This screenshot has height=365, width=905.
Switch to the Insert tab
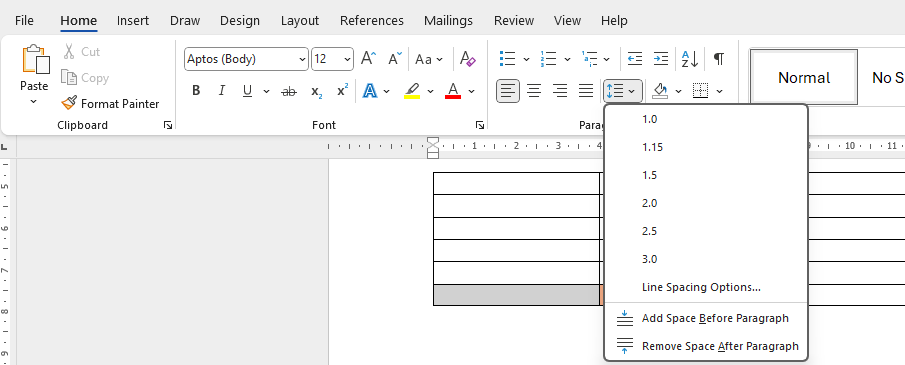(133, 21)
